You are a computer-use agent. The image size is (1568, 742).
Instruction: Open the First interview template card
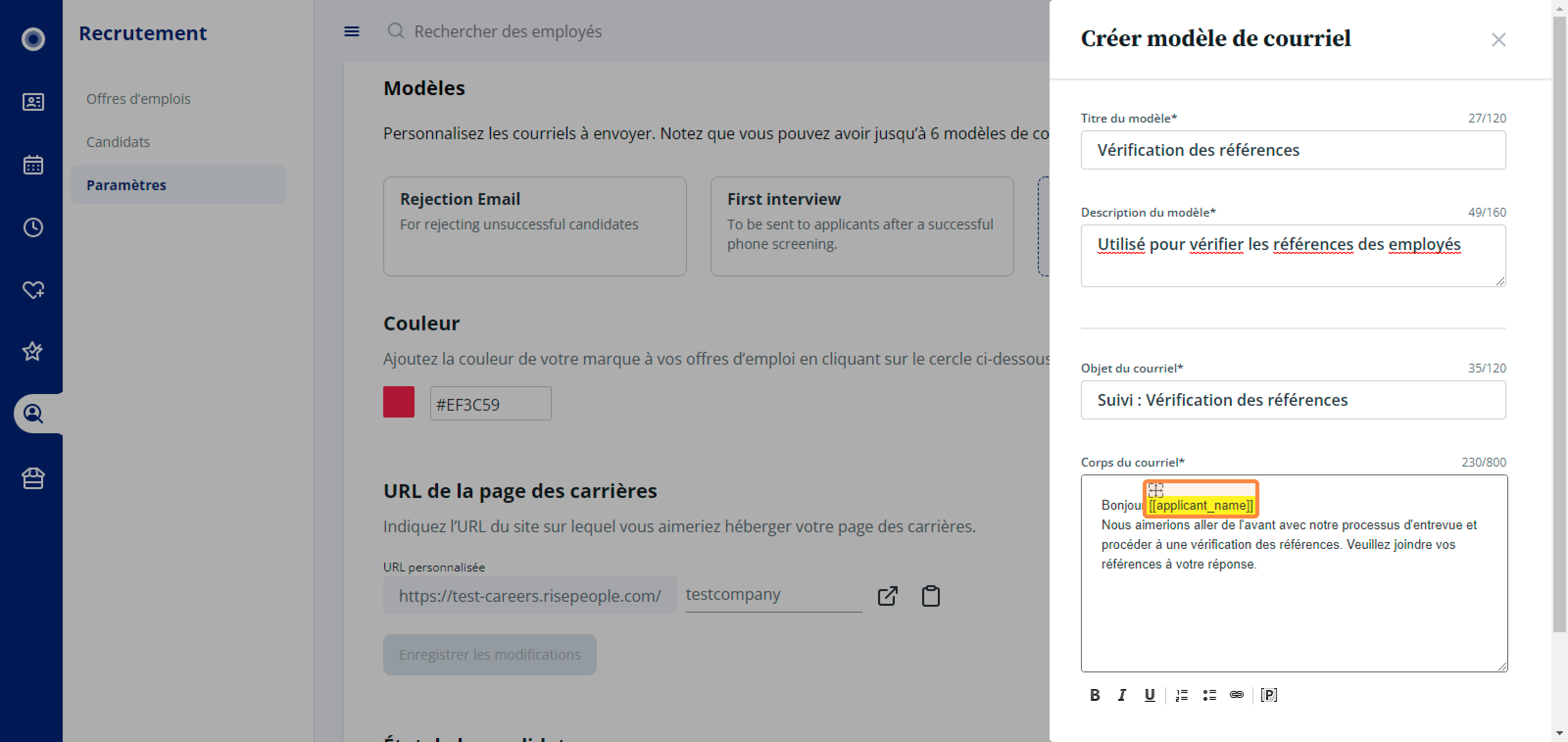point(862,226)
